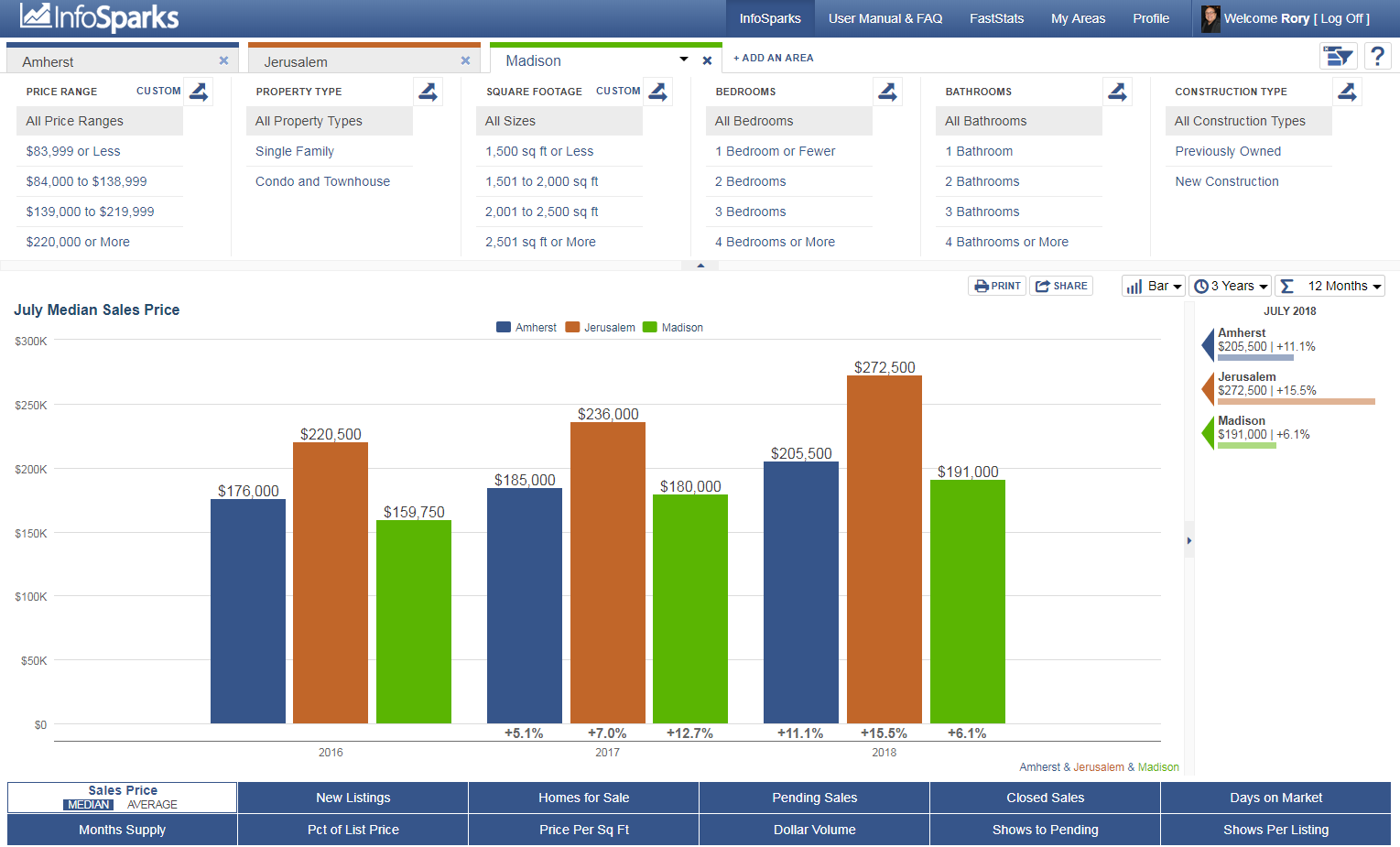Screen dimensions: 1400x847
Task: Click the Print button
Action: [996, 287]
